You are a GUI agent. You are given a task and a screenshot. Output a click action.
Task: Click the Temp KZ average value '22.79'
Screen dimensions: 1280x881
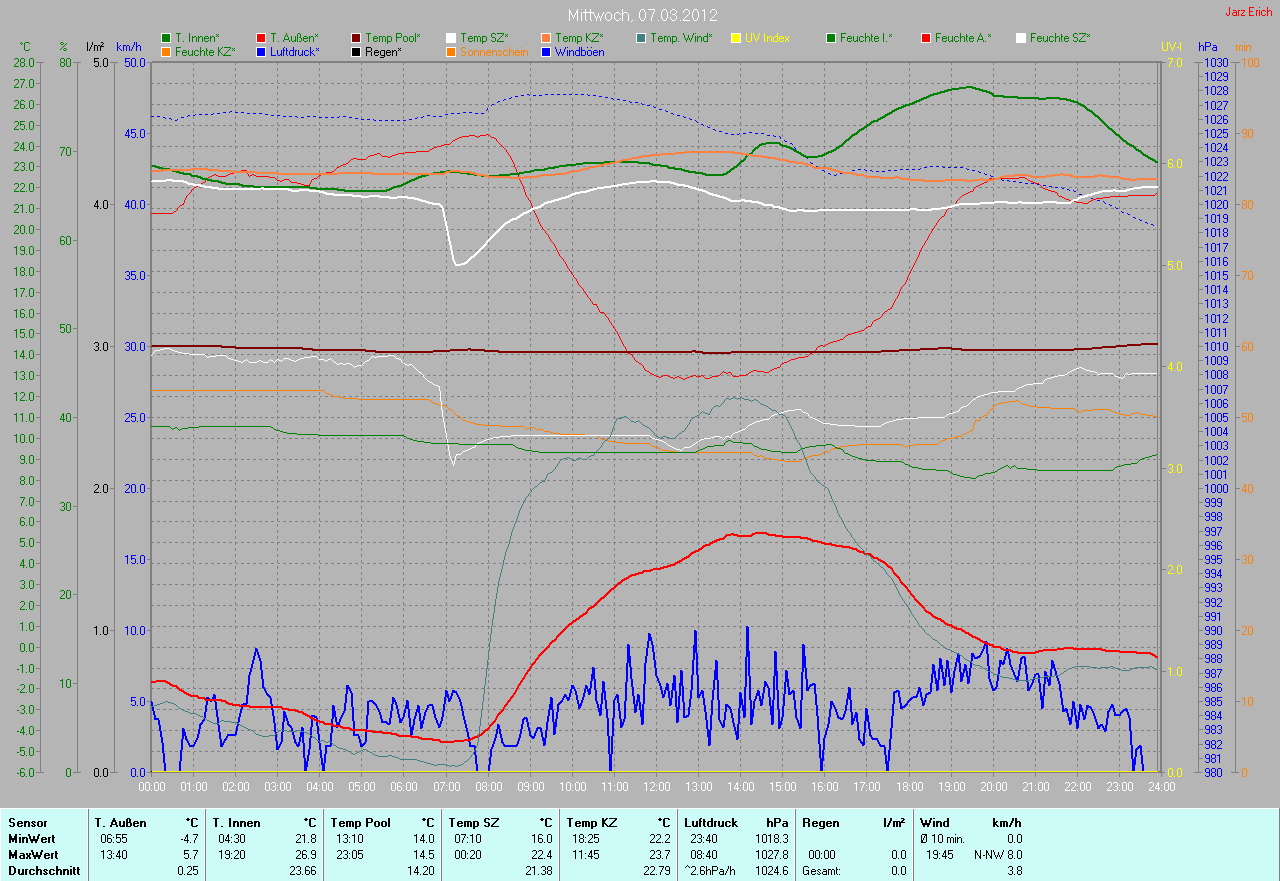click(655, 871)
